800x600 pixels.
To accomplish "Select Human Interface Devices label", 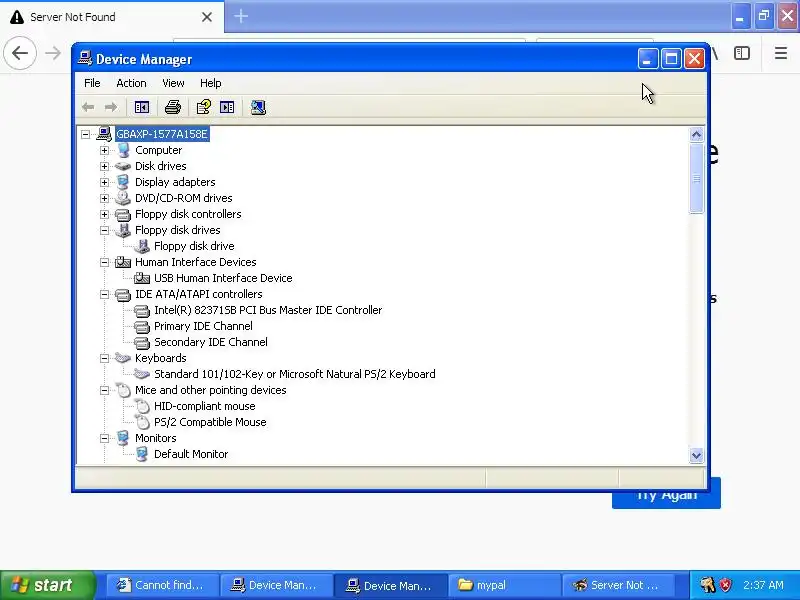I will click(195, 262).
